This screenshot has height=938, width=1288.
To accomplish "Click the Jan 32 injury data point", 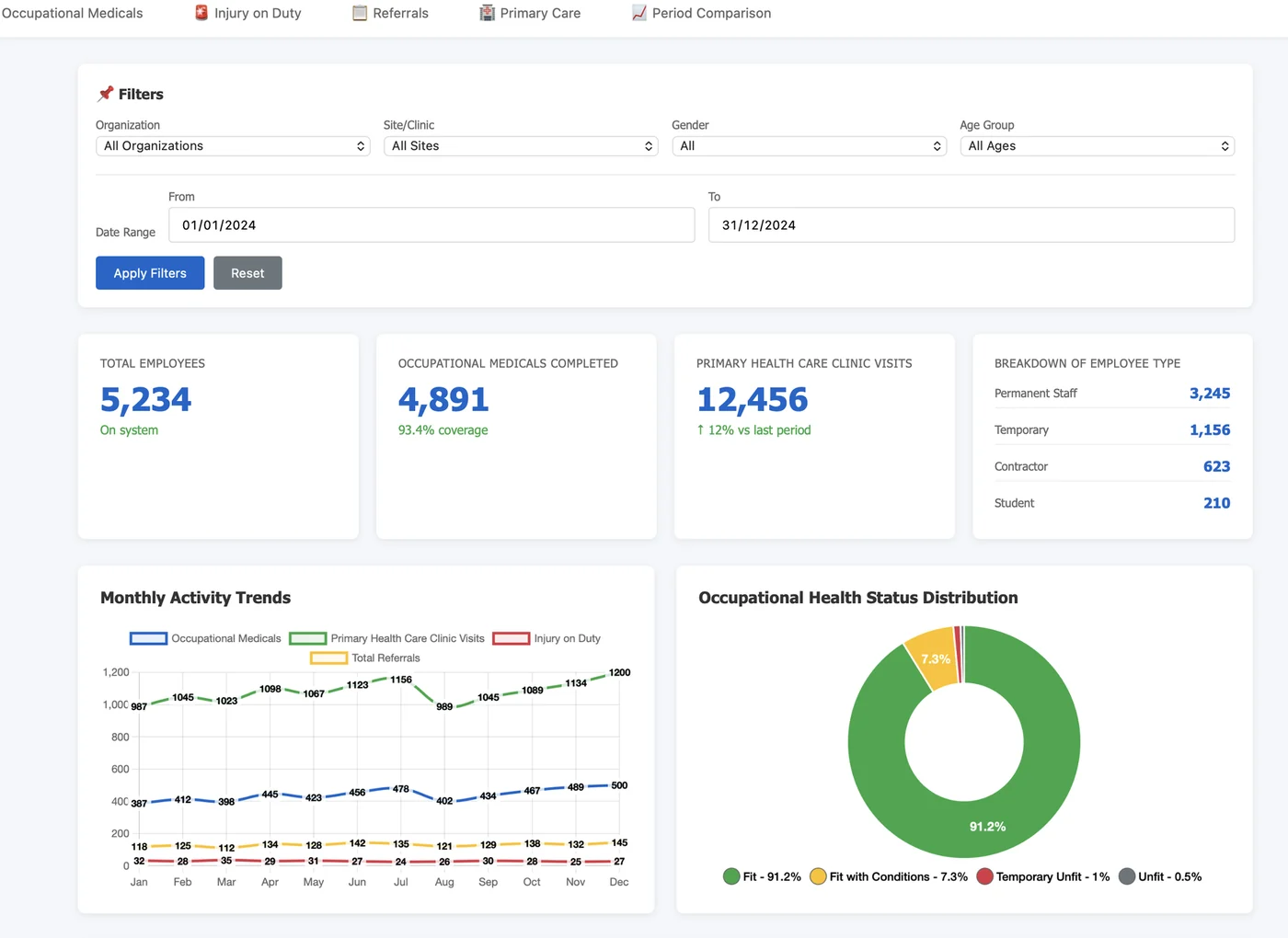I will pyautogui.click(x=139, y=861).
